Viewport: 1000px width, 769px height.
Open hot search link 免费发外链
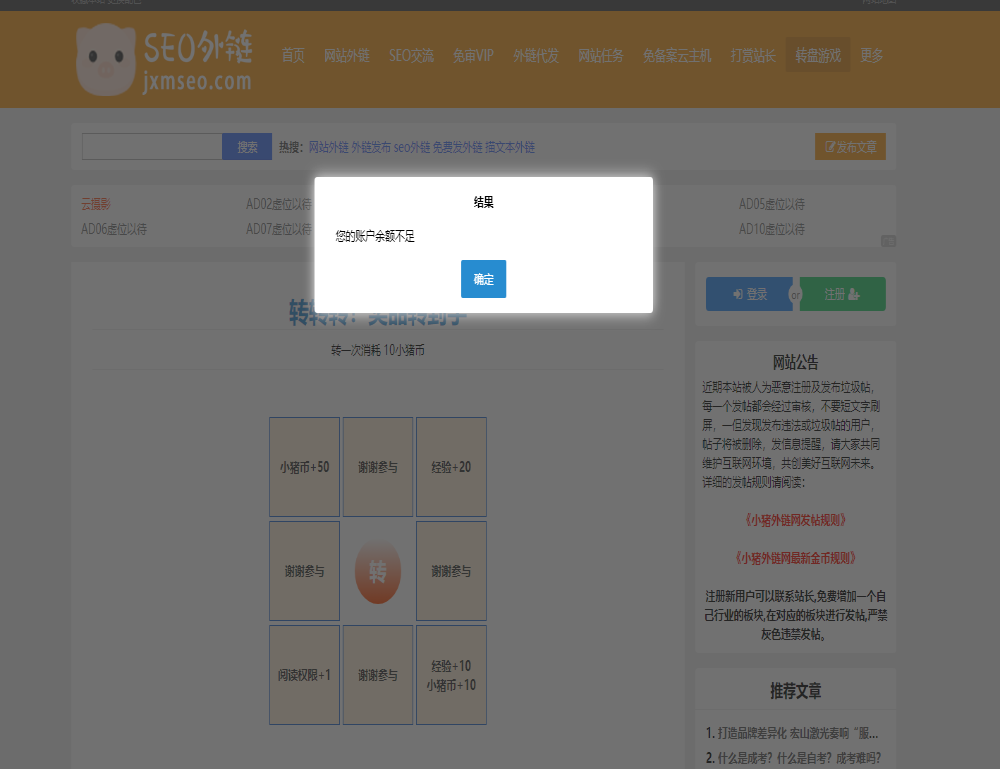coord(457,147)
